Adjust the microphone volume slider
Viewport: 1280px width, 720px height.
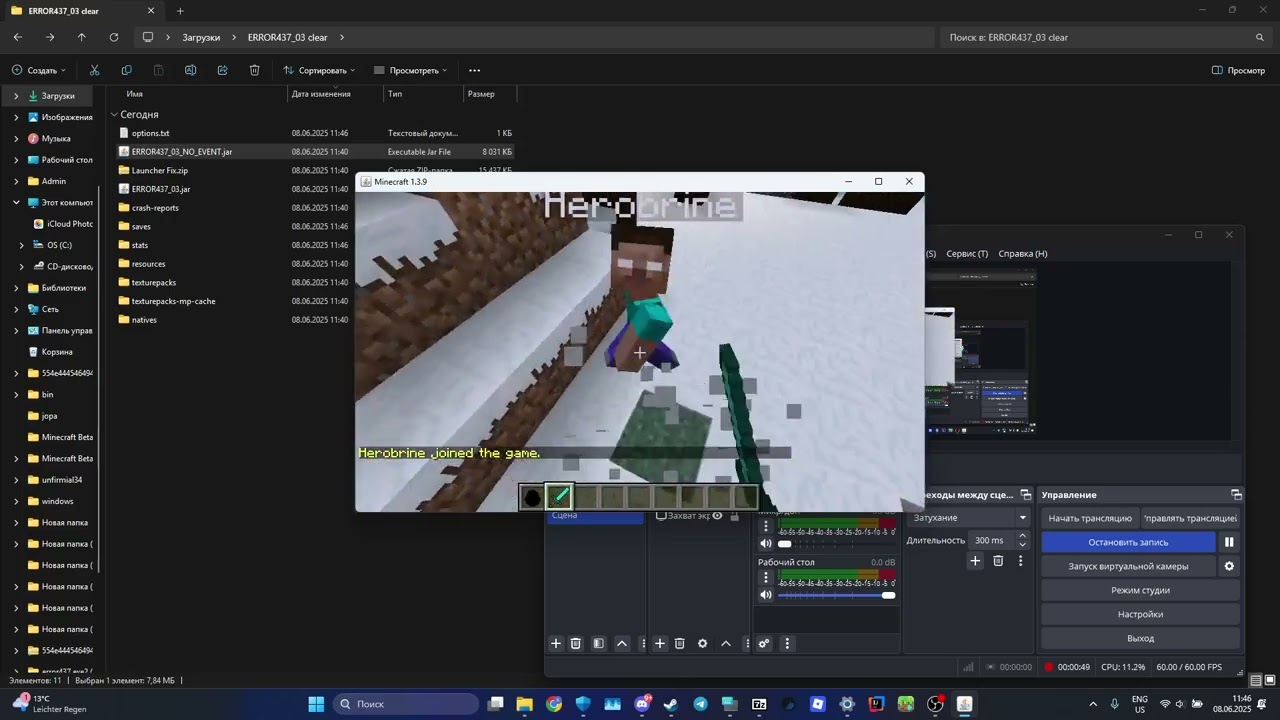tap(836, 544)
